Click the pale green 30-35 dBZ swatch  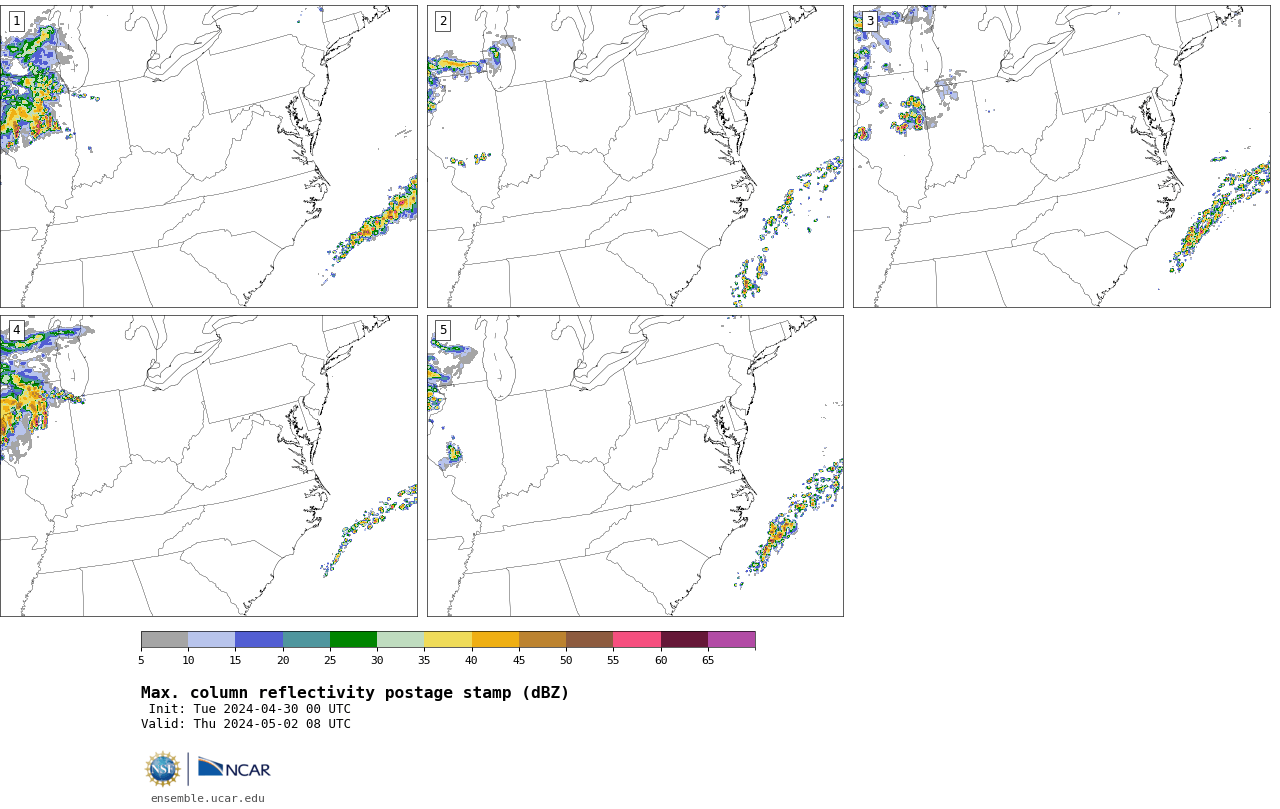pyautogui.click(x=400, y=640)
